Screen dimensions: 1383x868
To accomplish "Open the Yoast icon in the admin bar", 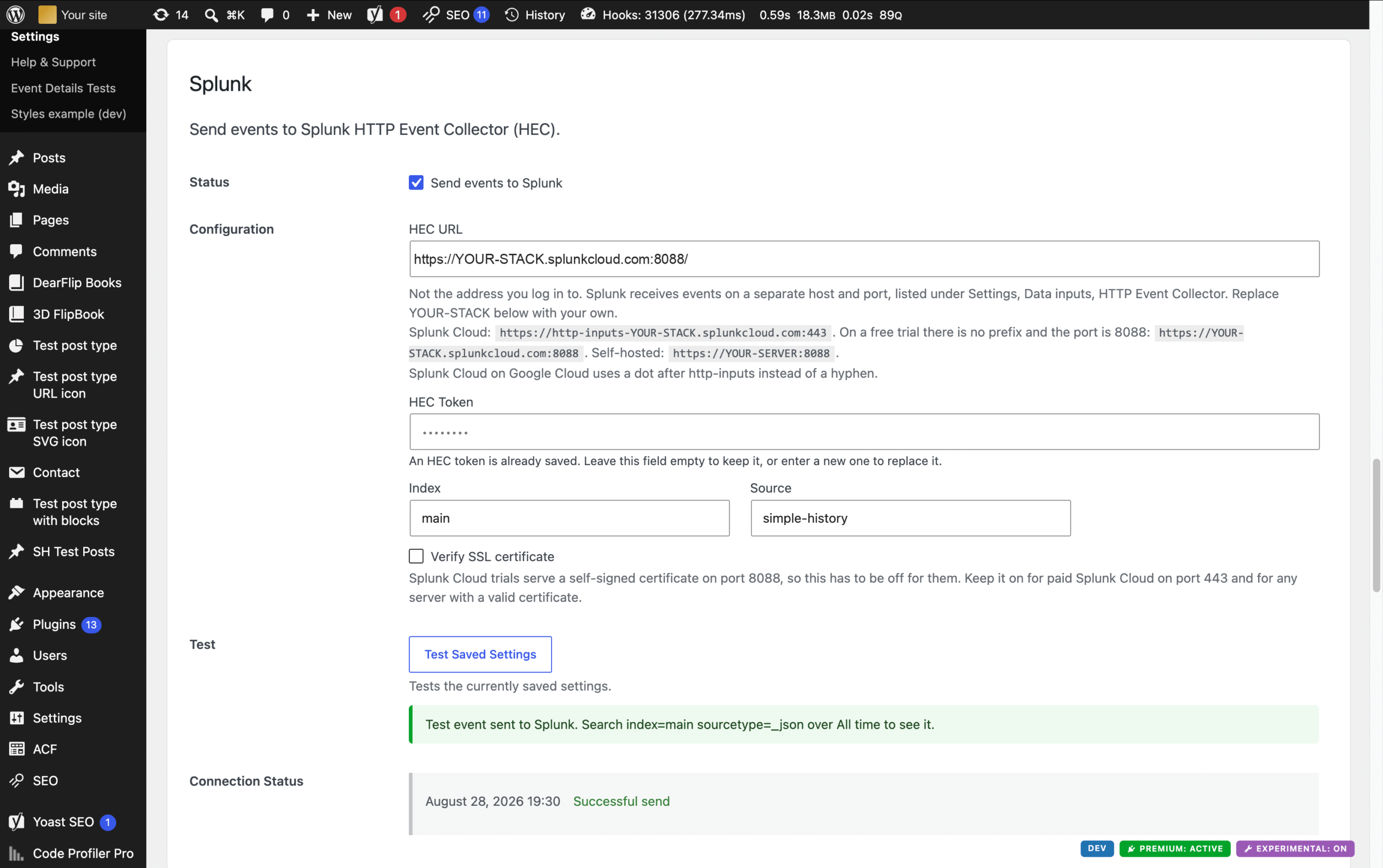I will click(x=375, y=15).
